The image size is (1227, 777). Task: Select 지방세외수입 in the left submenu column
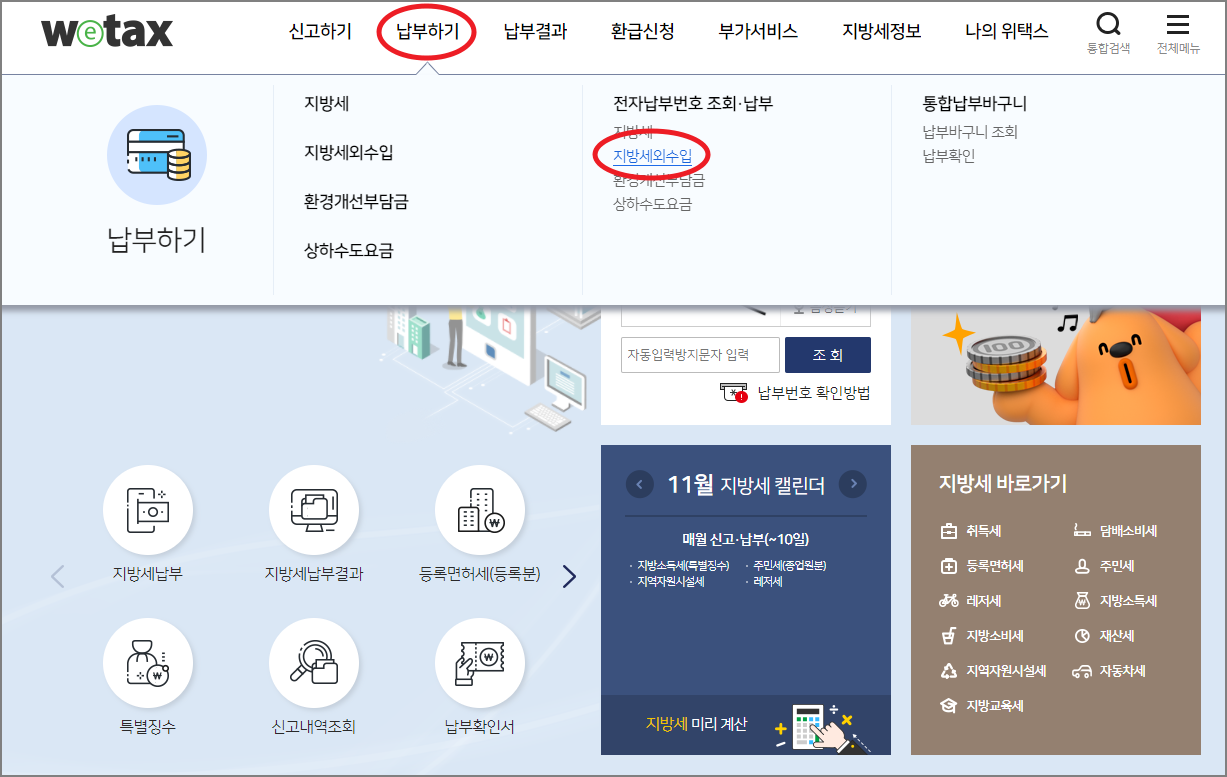pyautogui.click(x=349, y=152)
